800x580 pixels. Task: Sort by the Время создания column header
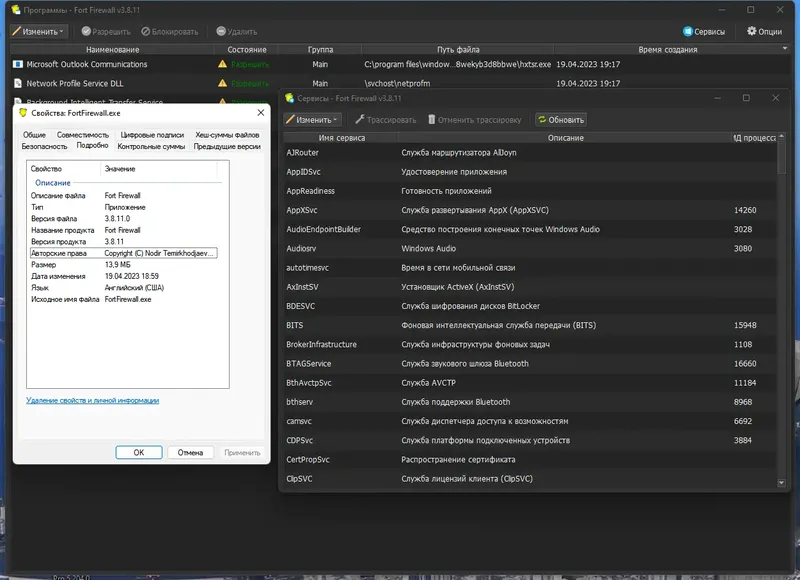pos(667,49)
